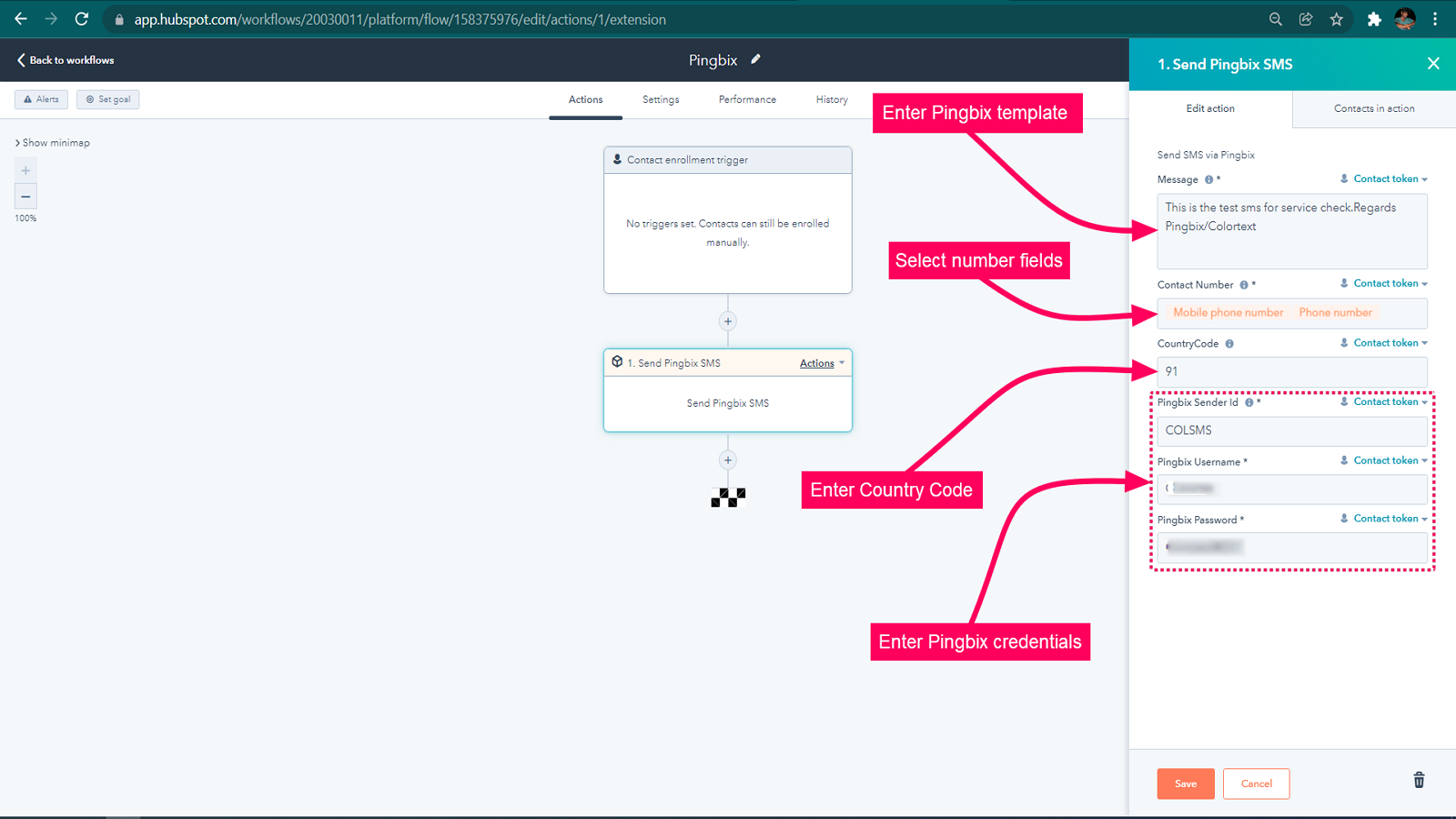The width and height of the screenshot is (1456, 819).
Task: Go back to workflows
Action: click(x=66, y=60)
